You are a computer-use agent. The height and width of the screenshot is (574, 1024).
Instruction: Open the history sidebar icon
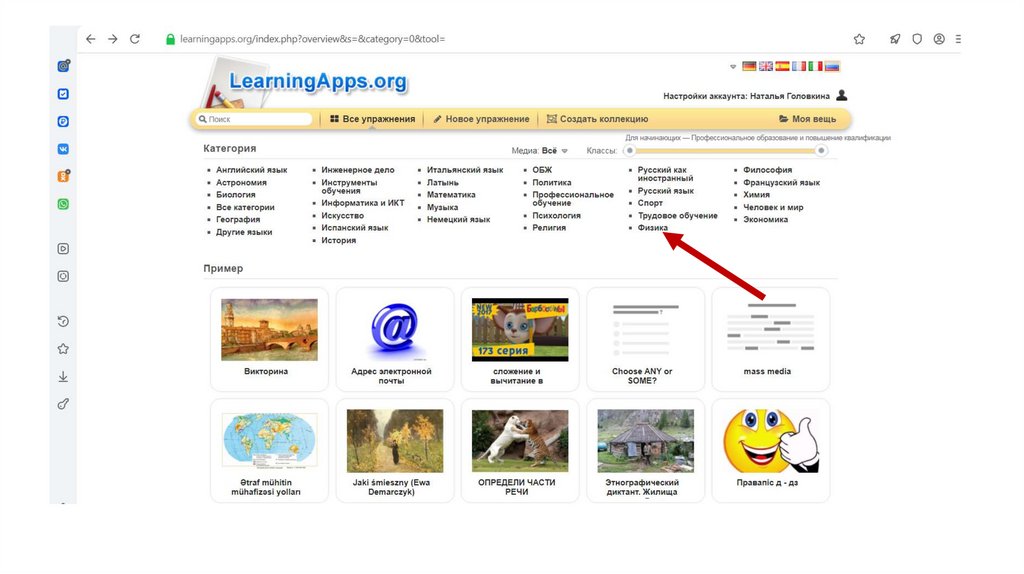click(x=63, y=321)
